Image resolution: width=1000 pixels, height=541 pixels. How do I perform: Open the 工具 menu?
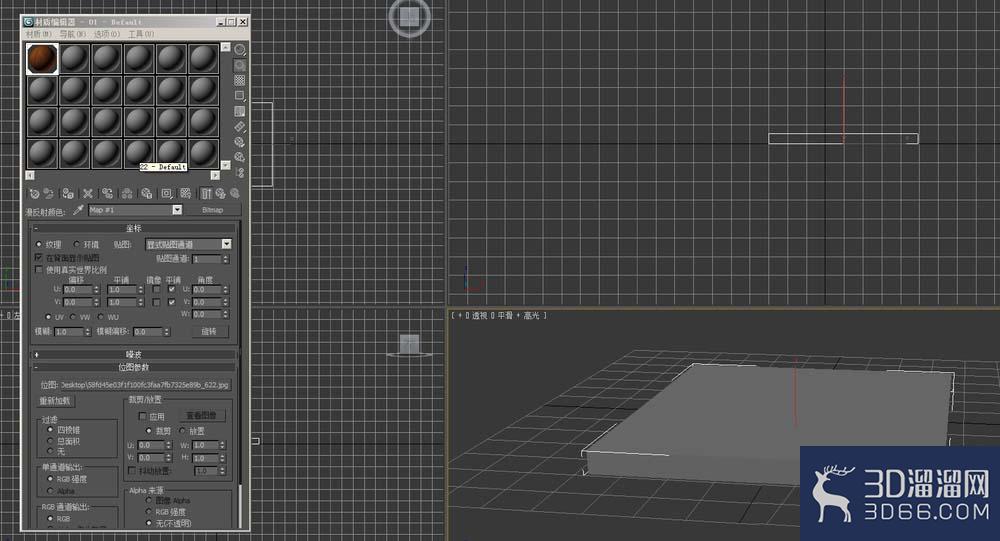click(x=141, y=34)
